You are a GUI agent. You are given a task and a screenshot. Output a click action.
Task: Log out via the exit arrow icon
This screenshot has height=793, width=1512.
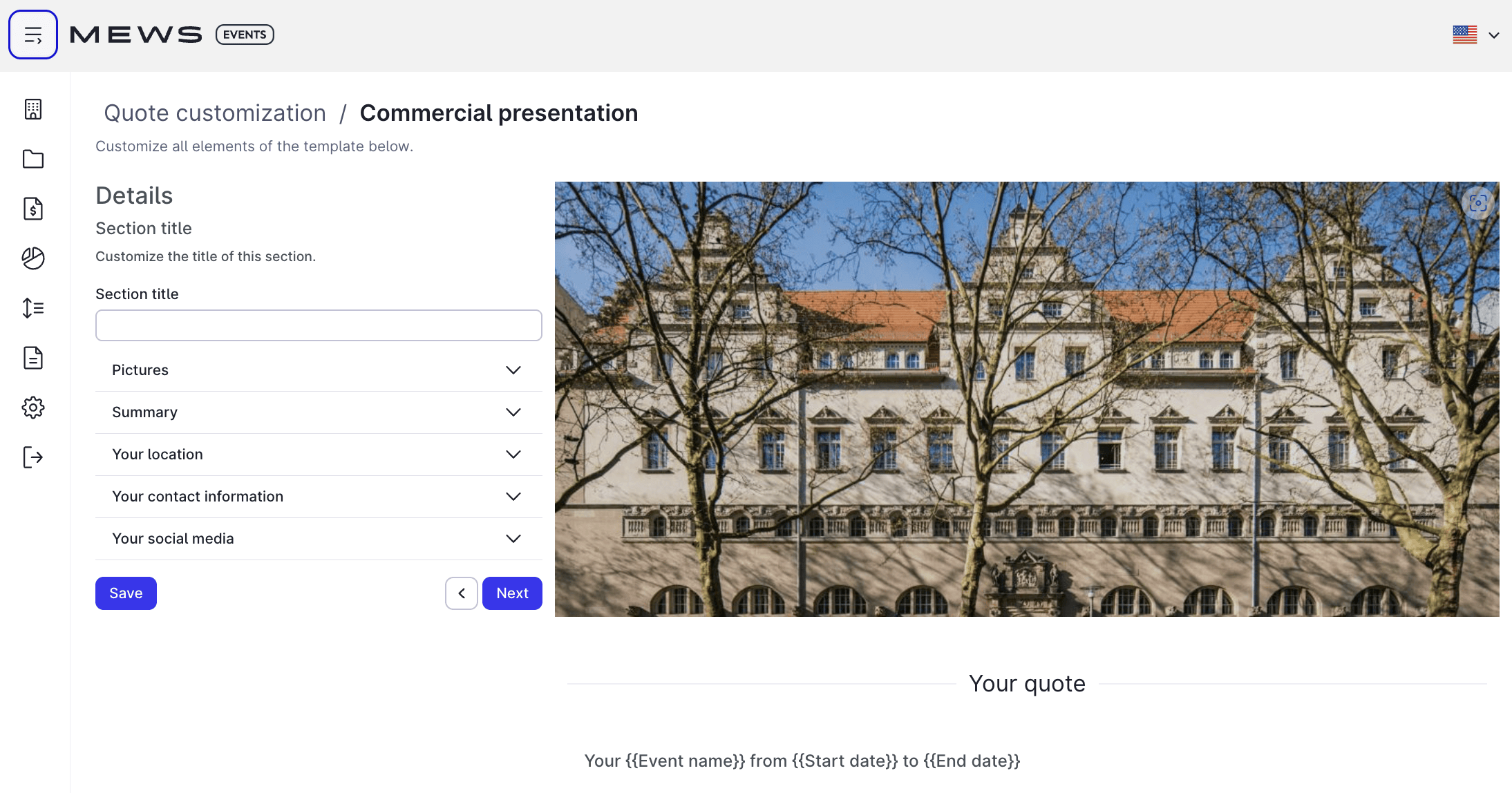click(32, 457)
